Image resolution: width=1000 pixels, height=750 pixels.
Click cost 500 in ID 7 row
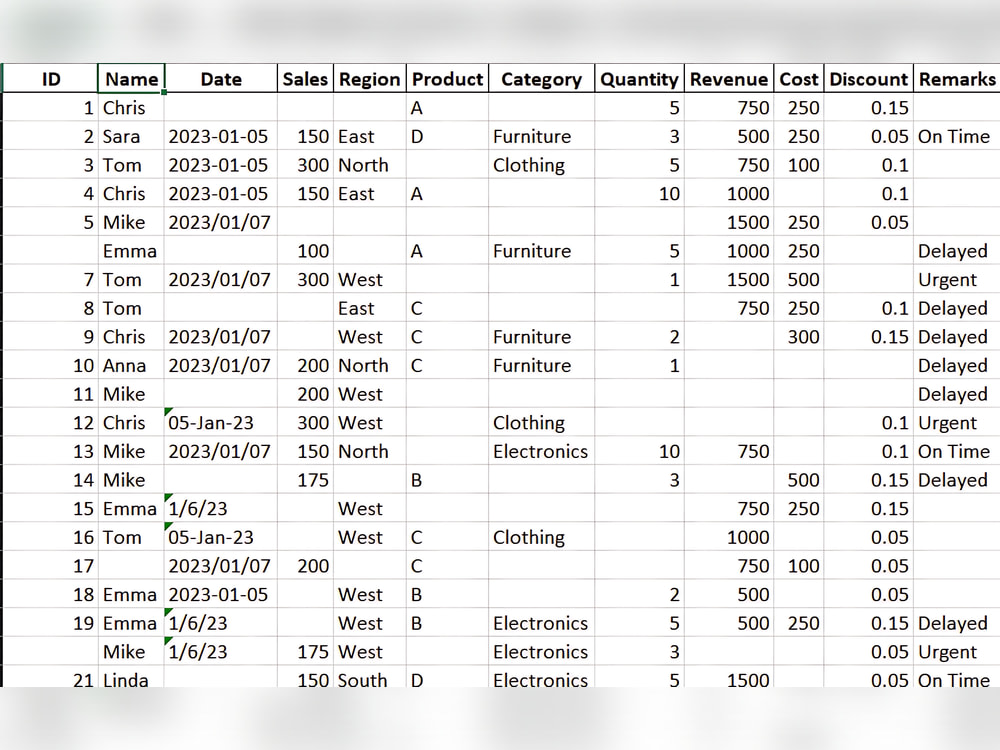click(798, 279)
